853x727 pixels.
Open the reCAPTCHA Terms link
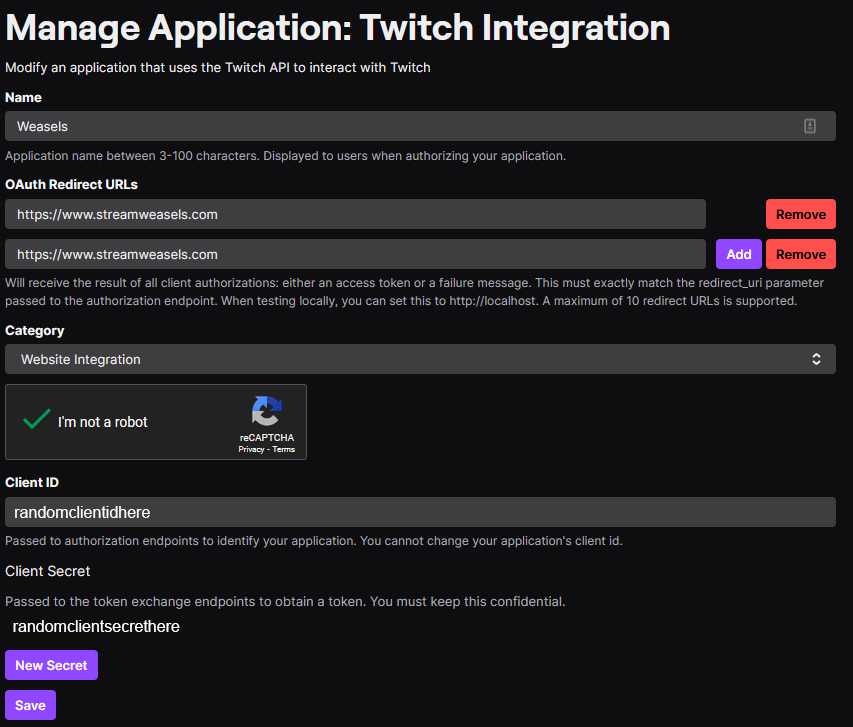pos(283,449)
